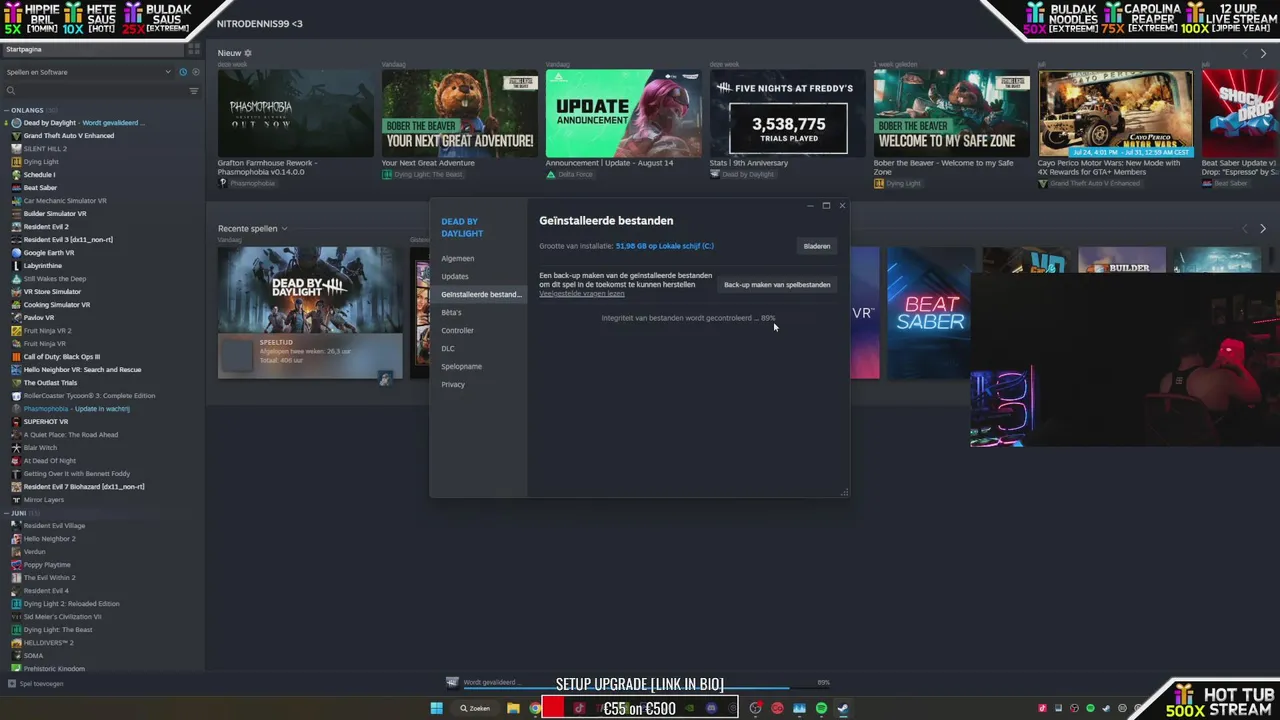Open downloads icon in bottom bar
Image resolution: width=1280 pixels, height=720 pixels.
click(453, 683)
